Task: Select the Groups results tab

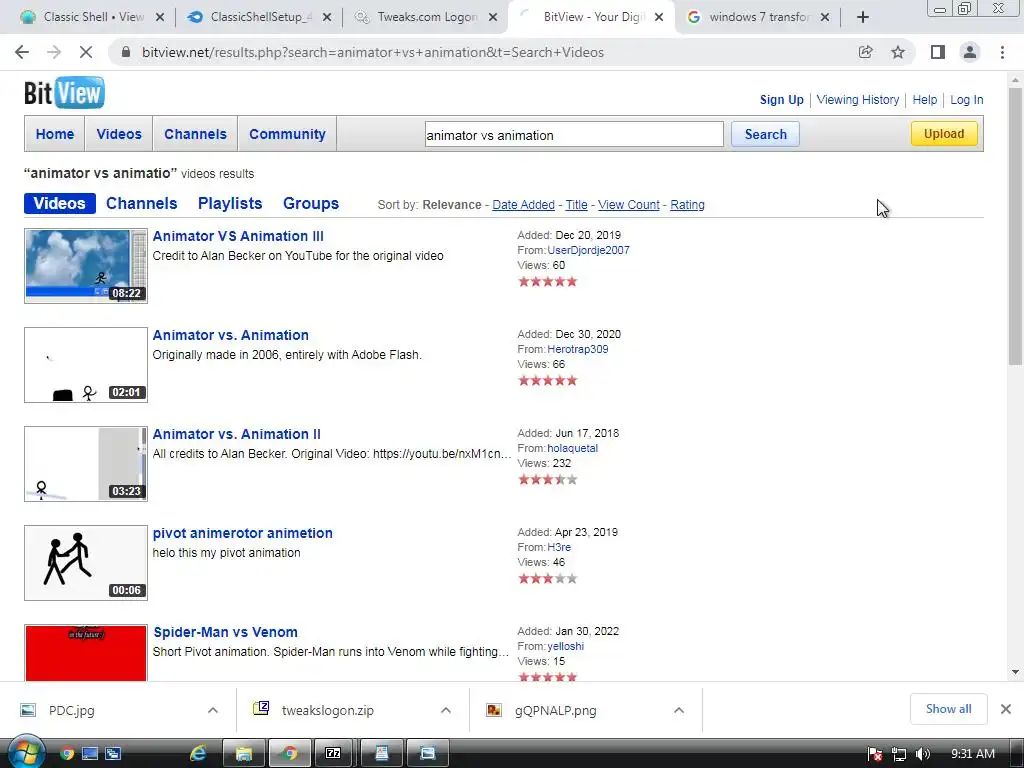Action: (311, 203)
